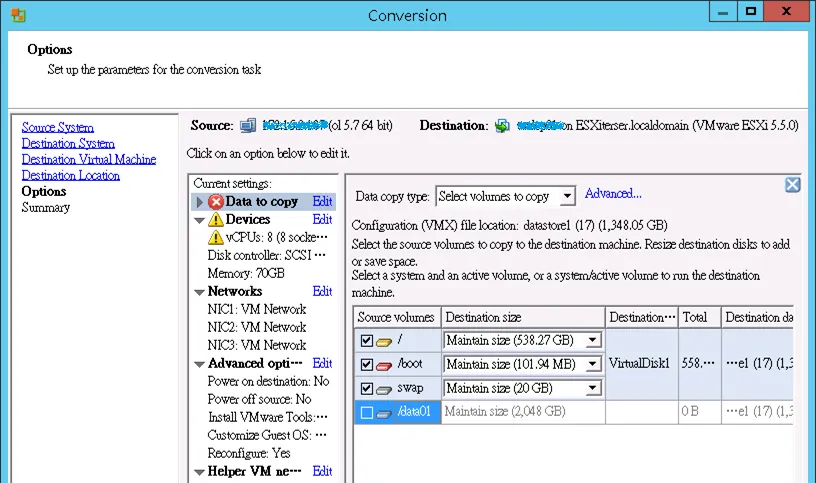816x483 pixels.
Task: Click the VirtualDisk1 destination cell
Action: tap(642, 364)
